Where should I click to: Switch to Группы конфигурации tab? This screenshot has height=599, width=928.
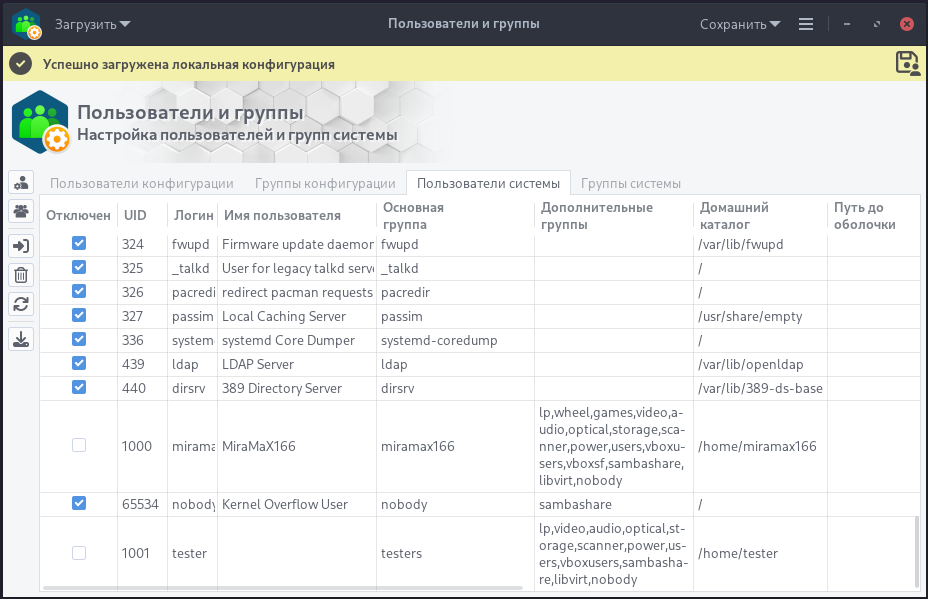(x=325, y=183)
